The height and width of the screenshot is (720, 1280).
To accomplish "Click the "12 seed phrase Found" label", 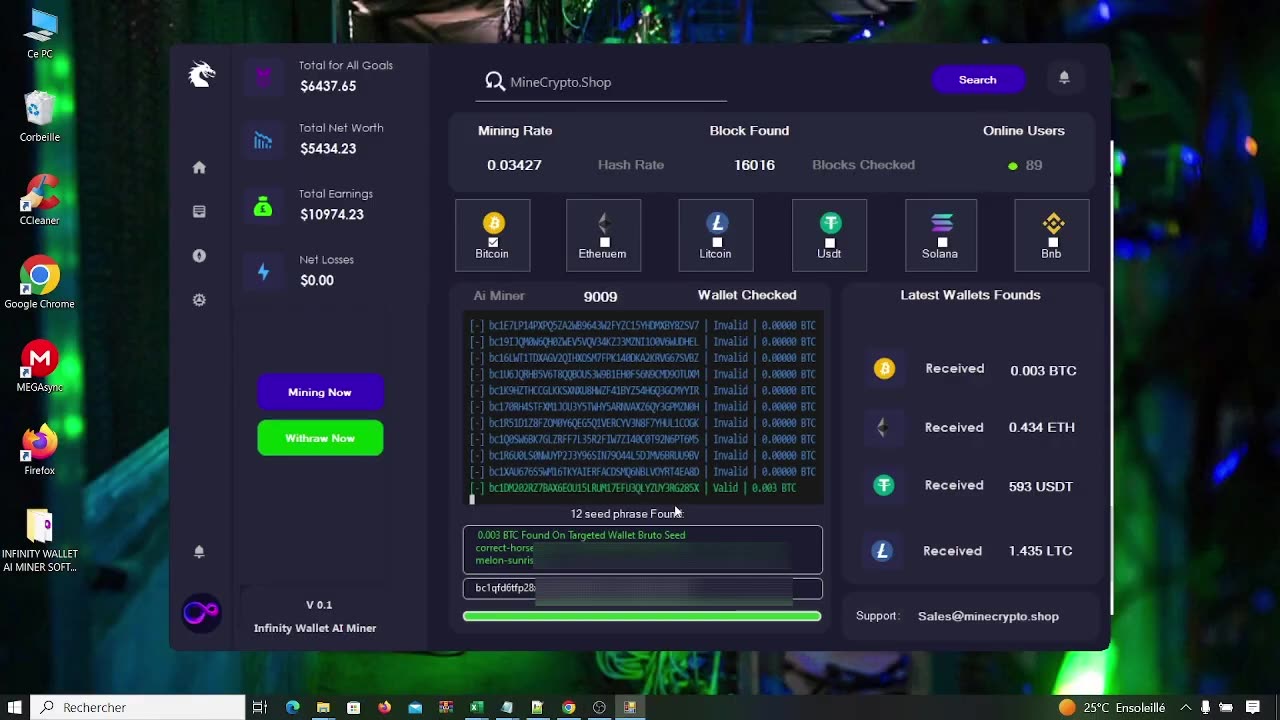I will [x=626, y=514].
